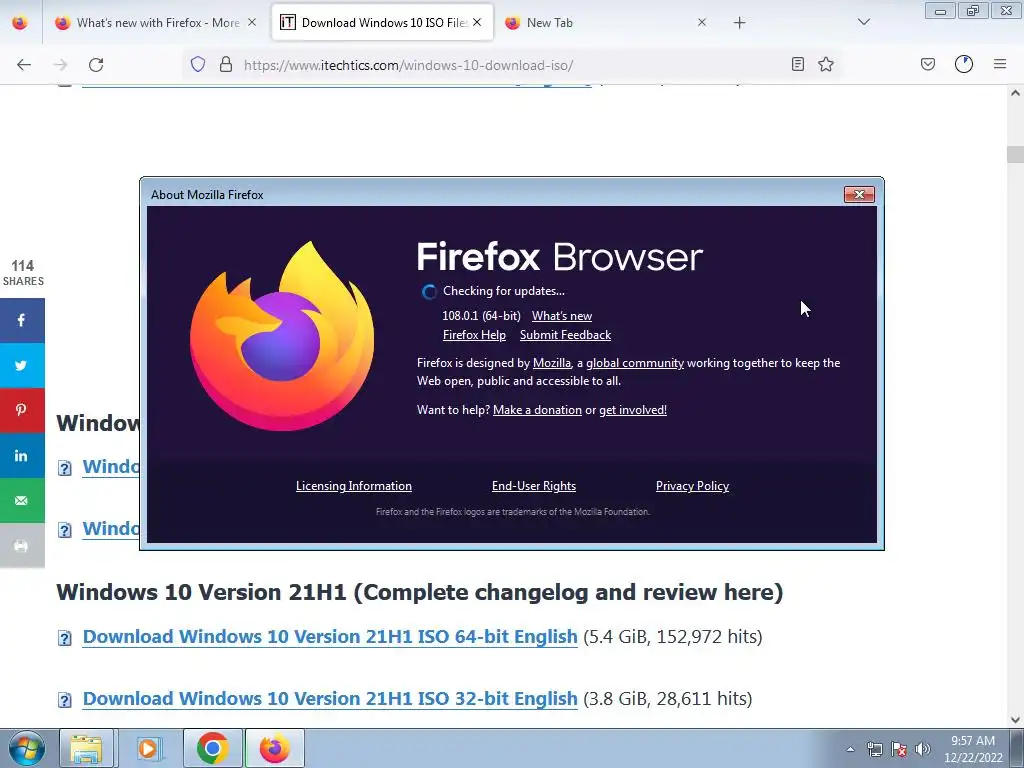Open the Mozilla link in About dialog
The height and width of the screenshot is (768, 1024).
tap(552, 363)
